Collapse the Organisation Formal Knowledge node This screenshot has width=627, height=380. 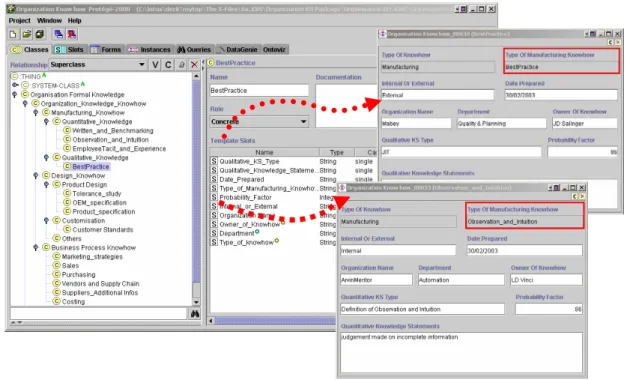15,95
